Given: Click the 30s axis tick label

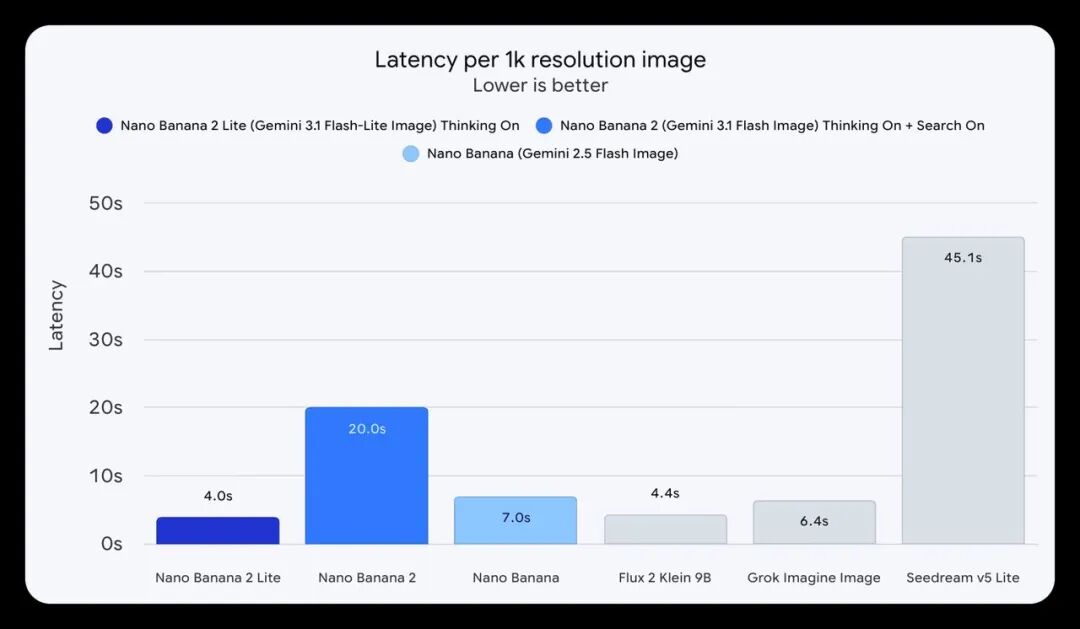Looking at the screenshot, I should pyautogui.click(x=105, y=340).
